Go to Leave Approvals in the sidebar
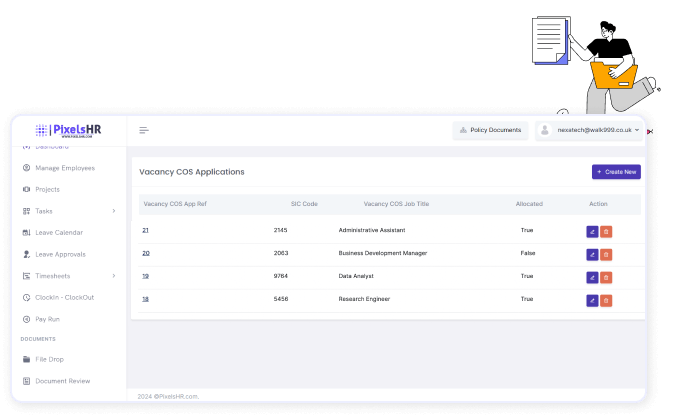The height and width of the screenshot is (417, 686). point(62,254)
